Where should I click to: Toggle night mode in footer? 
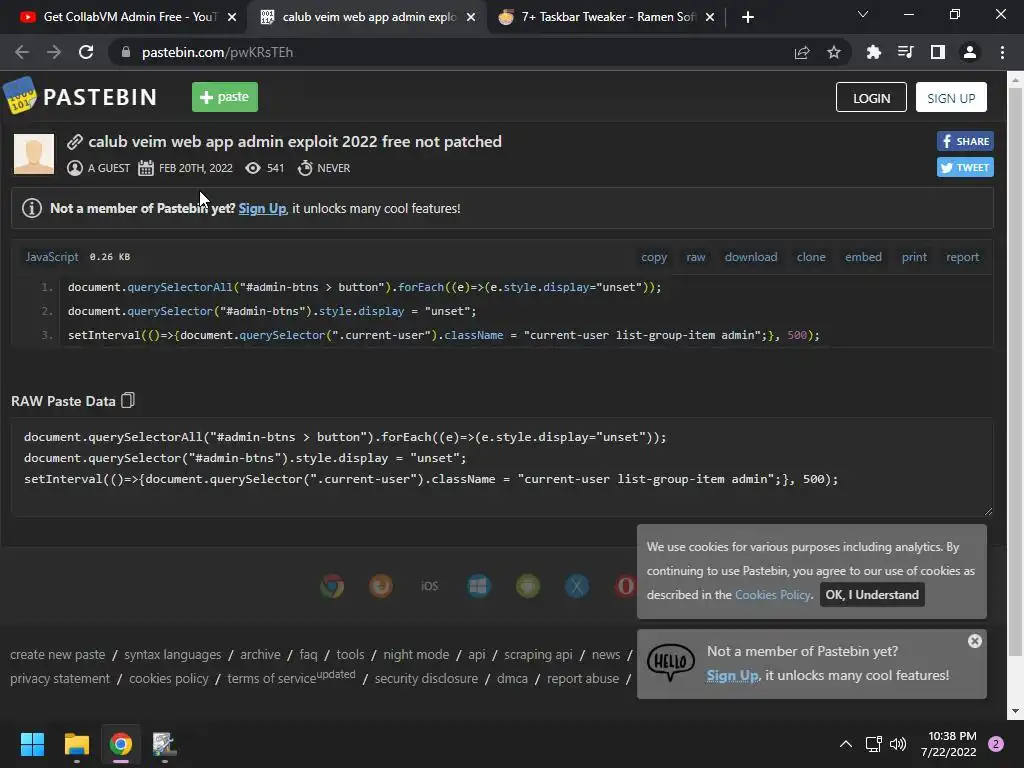tap(416, 654)
